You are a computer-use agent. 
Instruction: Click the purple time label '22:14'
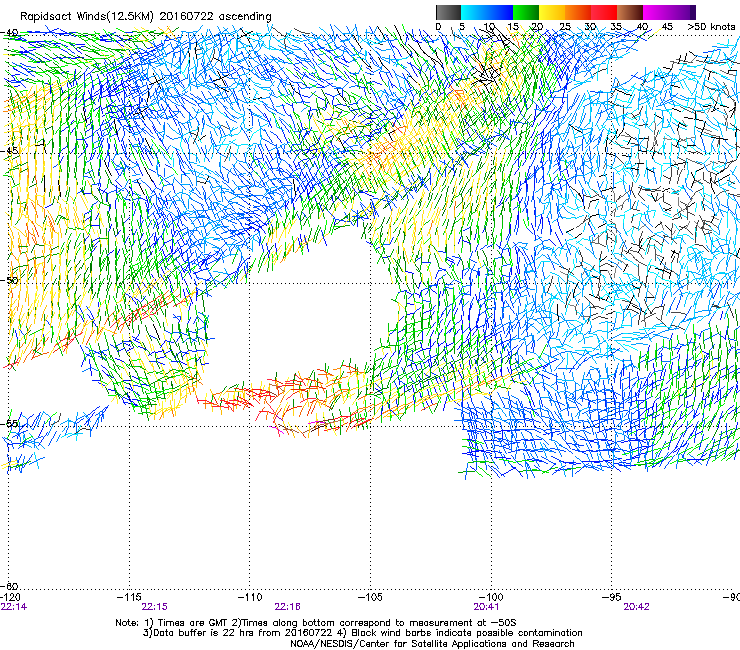[x=14, y=607]
